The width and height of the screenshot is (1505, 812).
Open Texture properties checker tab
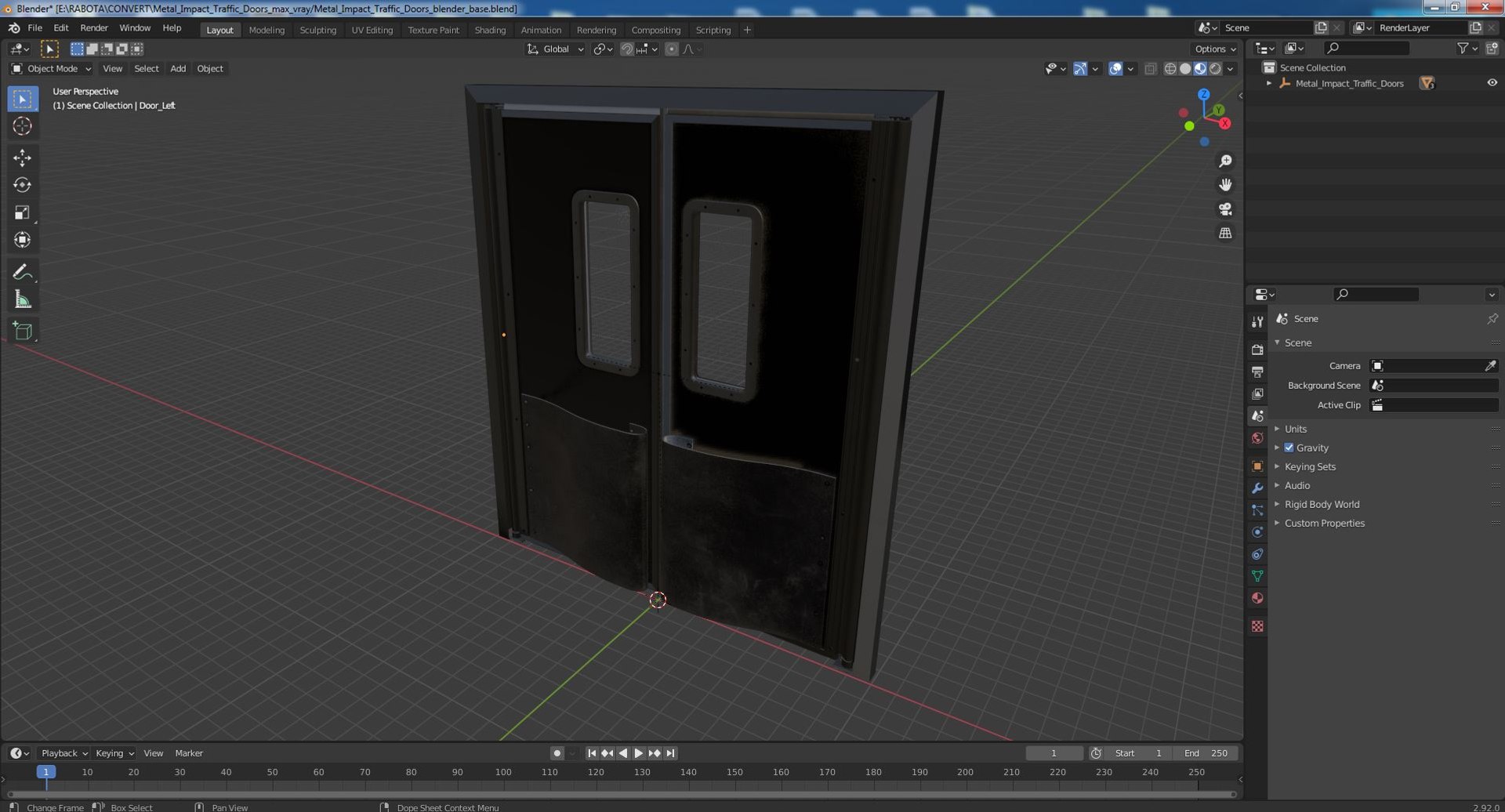[x=1257, y=626]
